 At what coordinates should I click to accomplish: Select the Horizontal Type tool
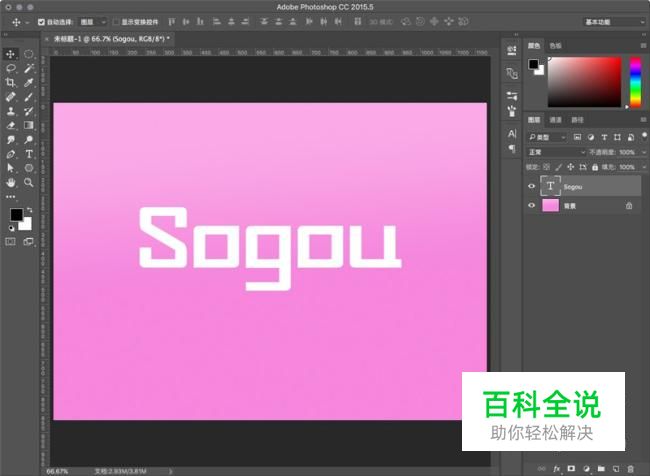(x=28, y=154)
